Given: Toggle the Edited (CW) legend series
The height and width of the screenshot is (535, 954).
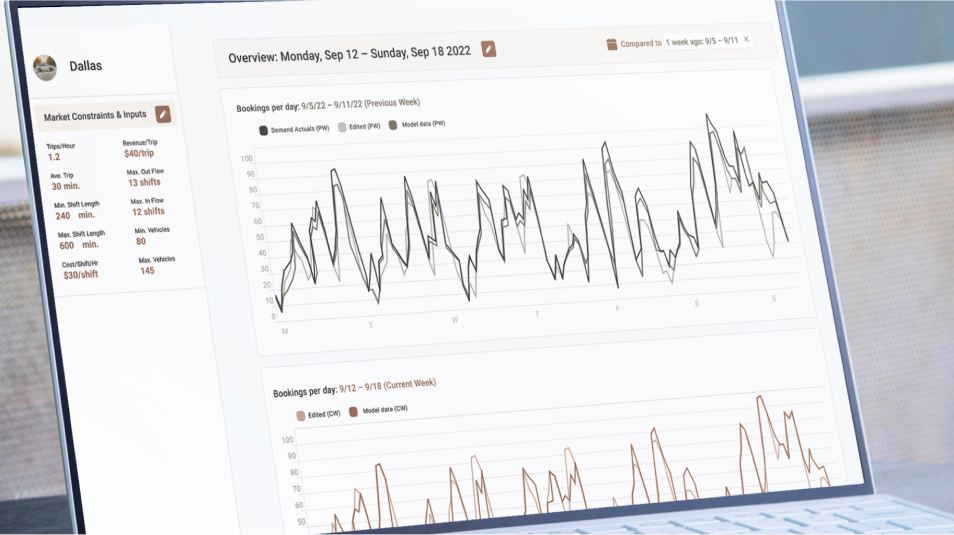Looking at the screenshot, I should [319, 411].
